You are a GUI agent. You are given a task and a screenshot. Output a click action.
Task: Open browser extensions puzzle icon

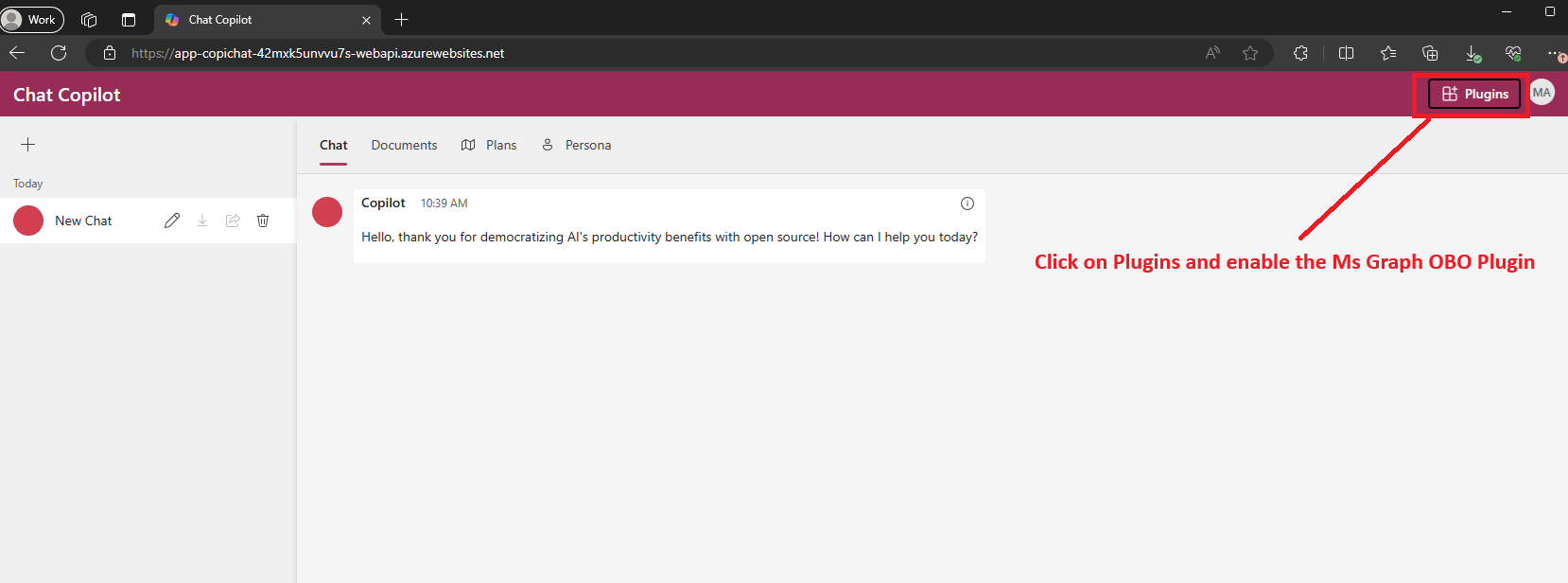[x=1301, y=53]
